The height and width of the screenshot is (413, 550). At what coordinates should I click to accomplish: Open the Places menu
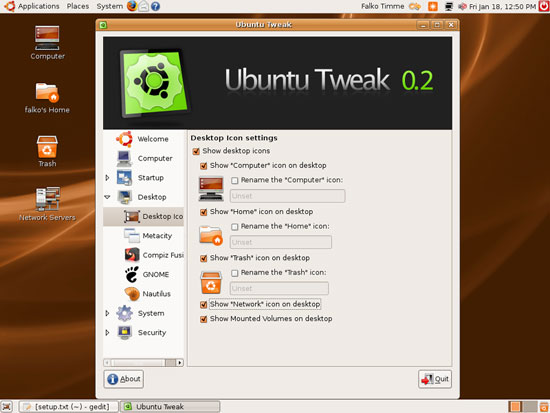coord(78,6)
